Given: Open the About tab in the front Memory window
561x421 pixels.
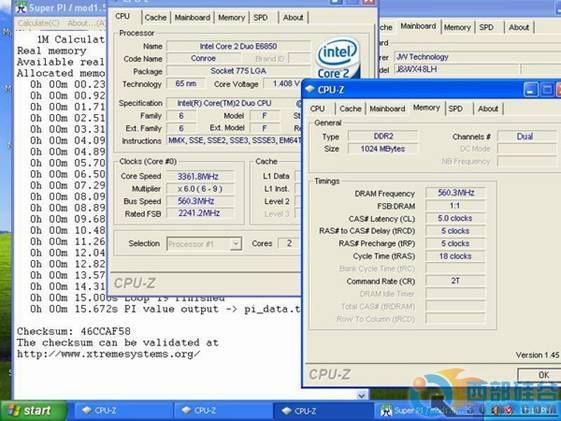Looking at the screenshot, I should pos(488,108).
